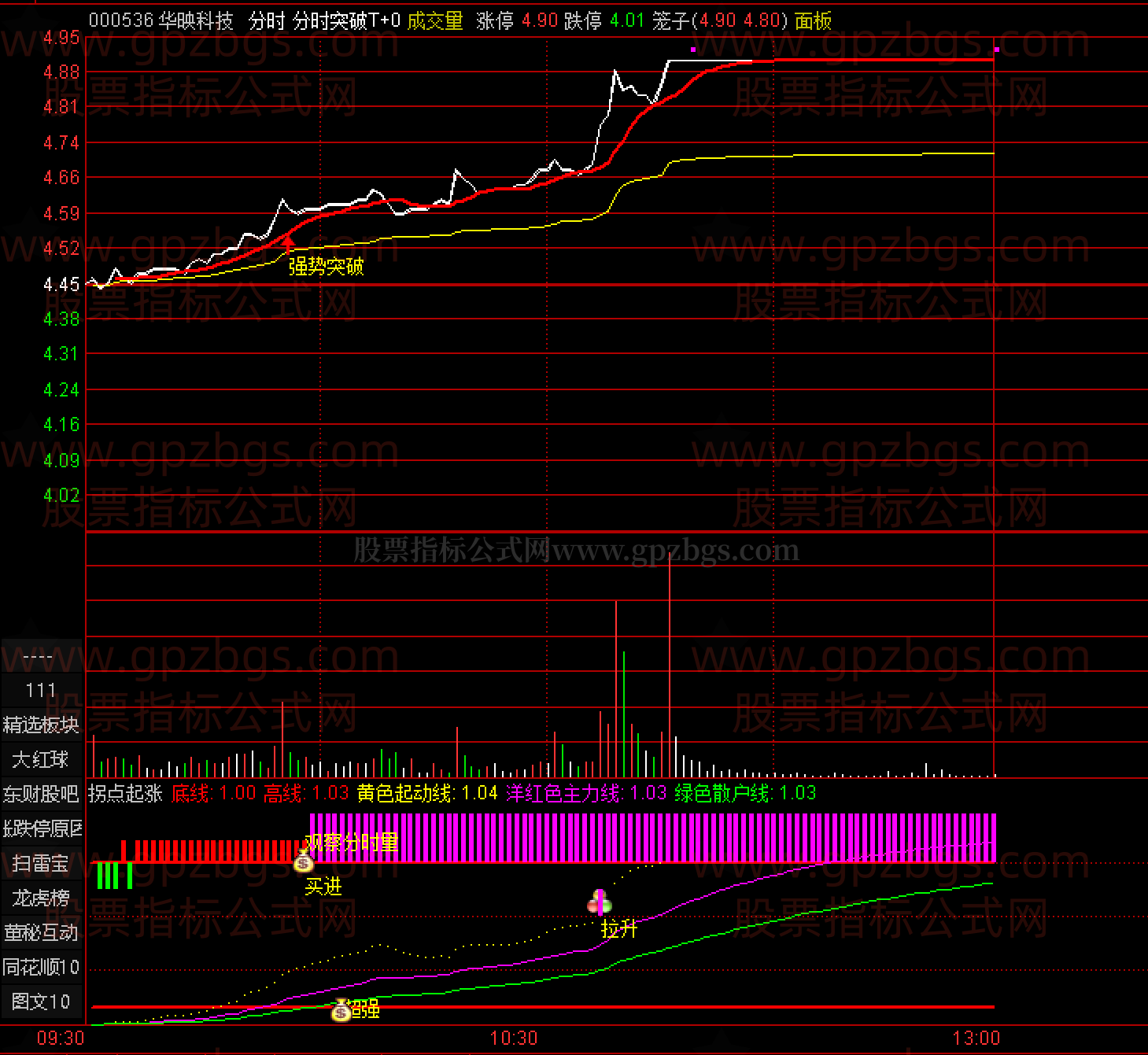Click the 111 sidebar button

click(x=41, y=690)
